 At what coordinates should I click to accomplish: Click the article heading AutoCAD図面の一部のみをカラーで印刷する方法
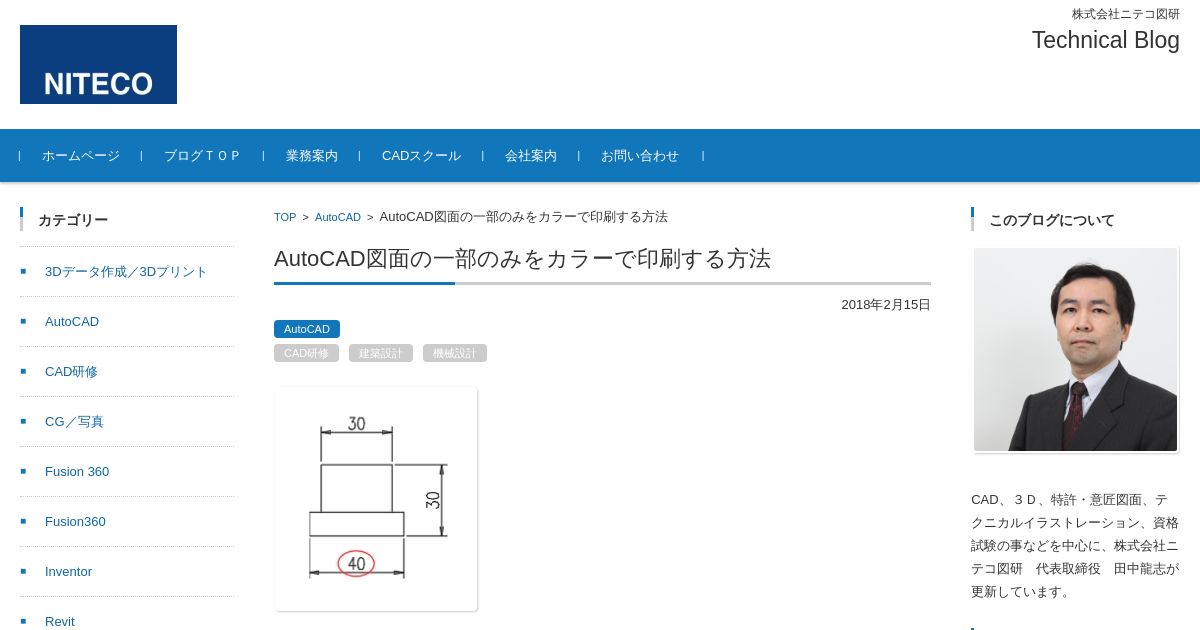(x=522, y=259)
